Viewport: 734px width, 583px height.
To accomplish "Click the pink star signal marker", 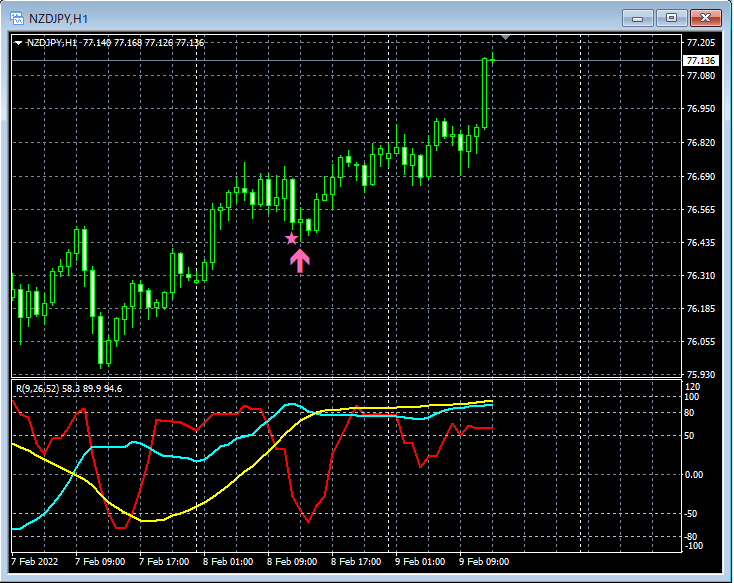I will pyautogui.click(x=291, y=239).
